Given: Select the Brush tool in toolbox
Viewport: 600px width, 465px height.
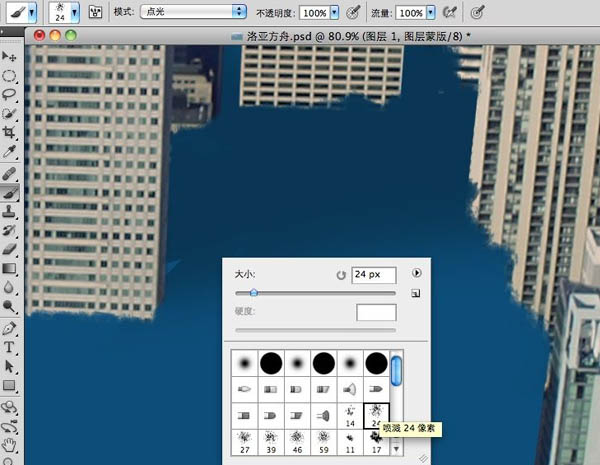Looking at the screenshot, I should [9, 193].
